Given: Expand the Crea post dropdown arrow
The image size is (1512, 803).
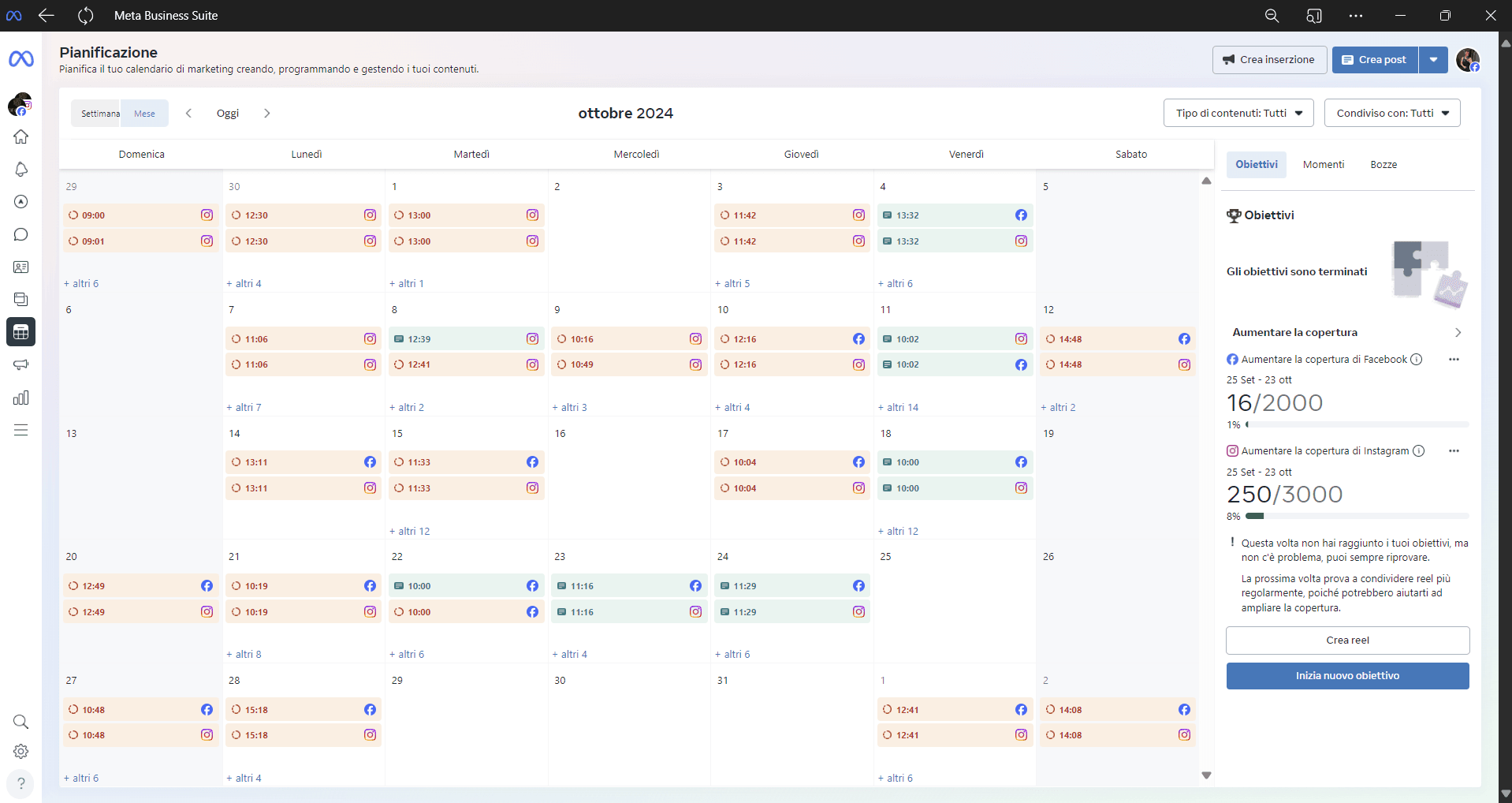Looking at the screenshot, I should (1433, 59).
